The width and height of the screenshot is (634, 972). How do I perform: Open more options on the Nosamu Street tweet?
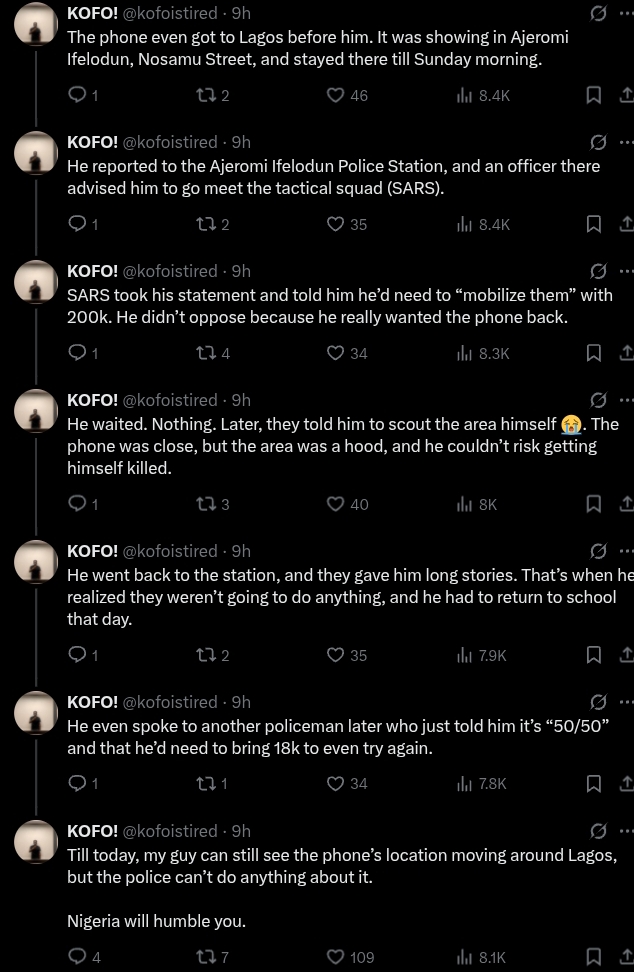(626, 13)
